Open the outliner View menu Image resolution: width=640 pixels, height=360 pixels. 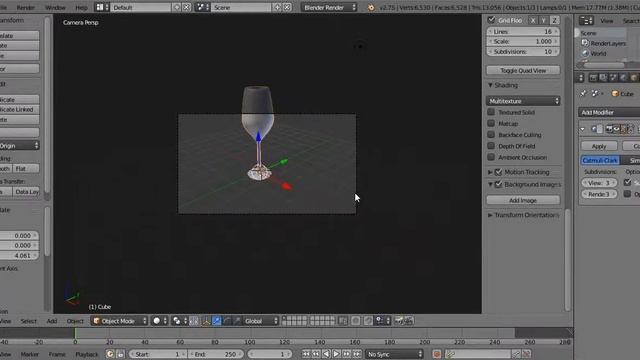point(607,20)
